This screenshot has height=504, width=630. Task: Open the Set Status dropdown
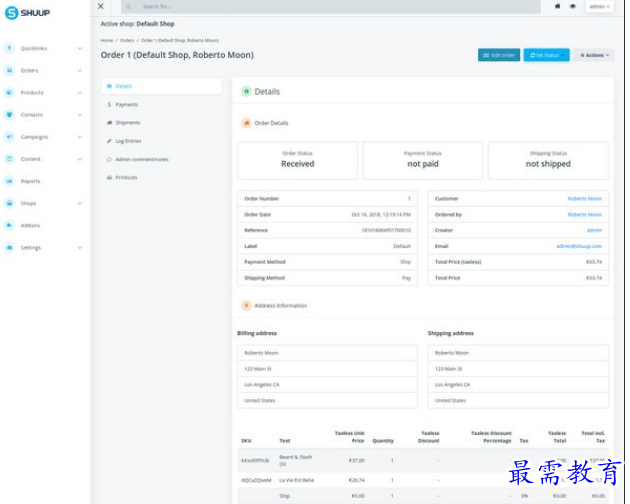(546, 55)
